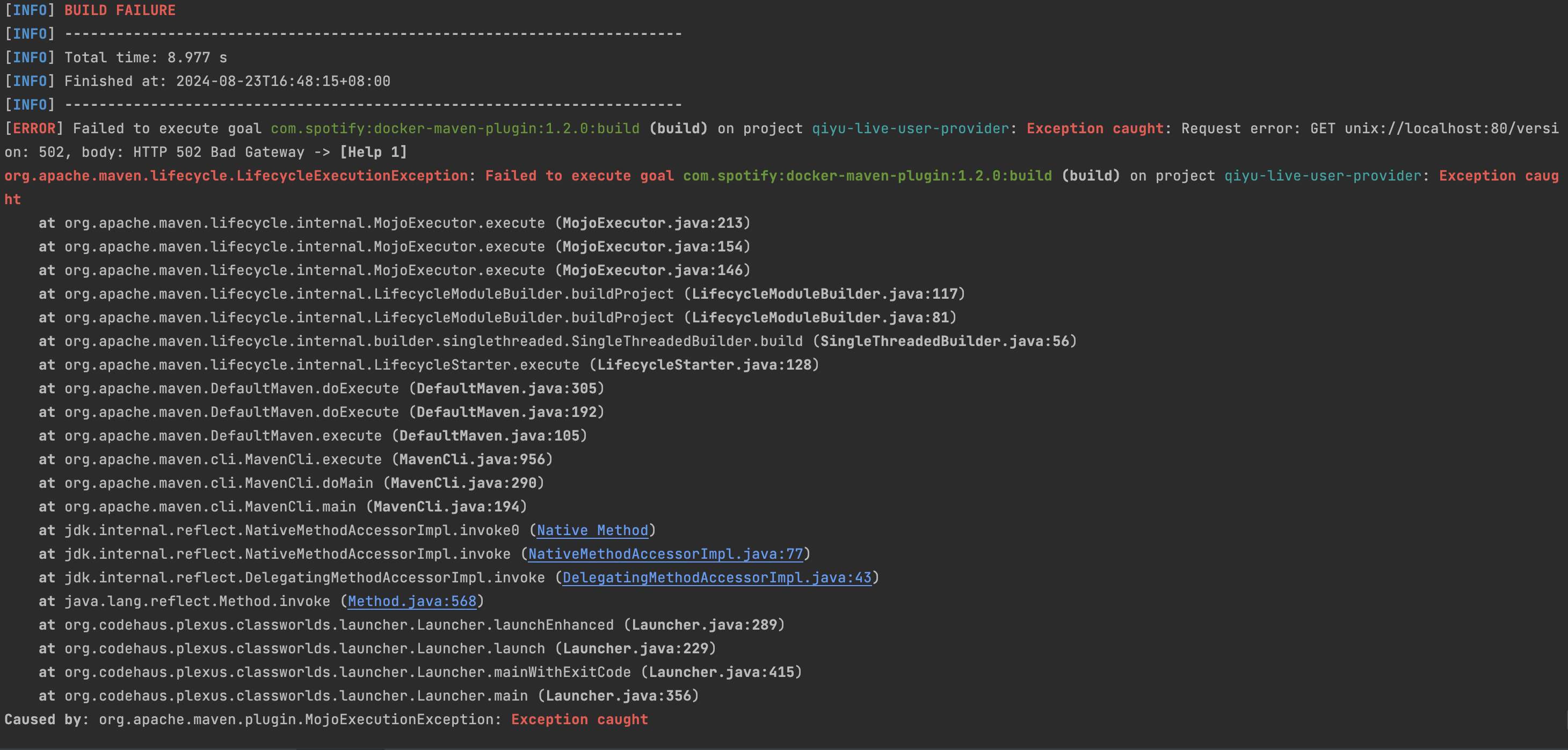
Task: Click the [ERROR] tag
Action: pos(33,128)
